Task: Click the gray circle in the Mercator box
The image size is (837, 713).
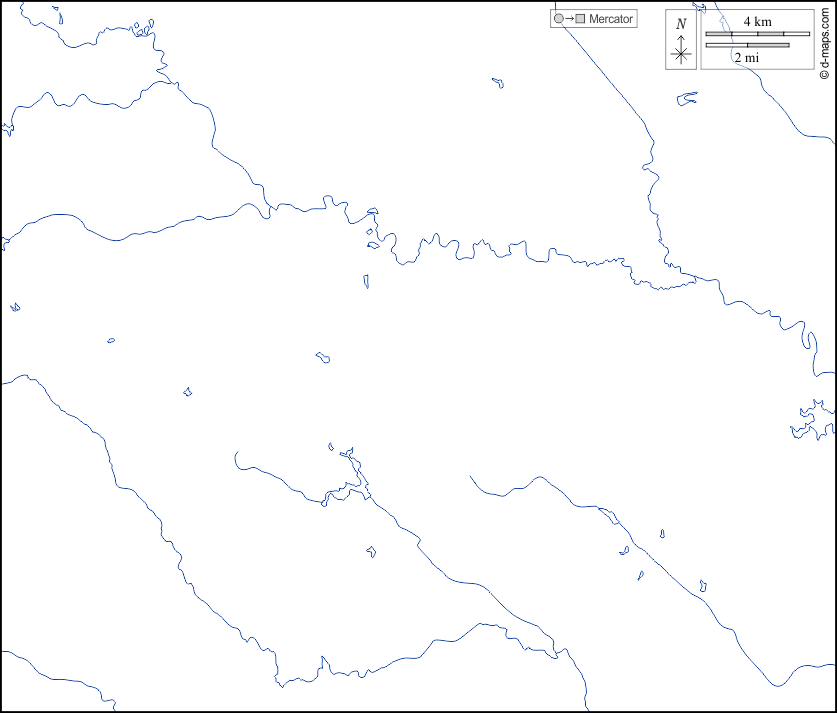Action: click(558, 19)
